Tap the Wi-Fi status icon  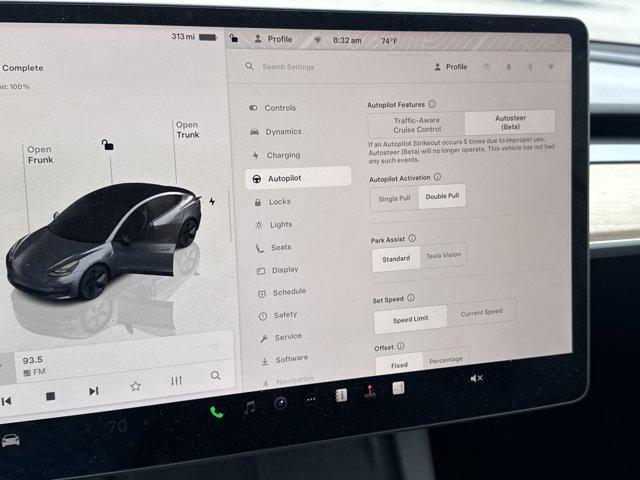(317, 40)
